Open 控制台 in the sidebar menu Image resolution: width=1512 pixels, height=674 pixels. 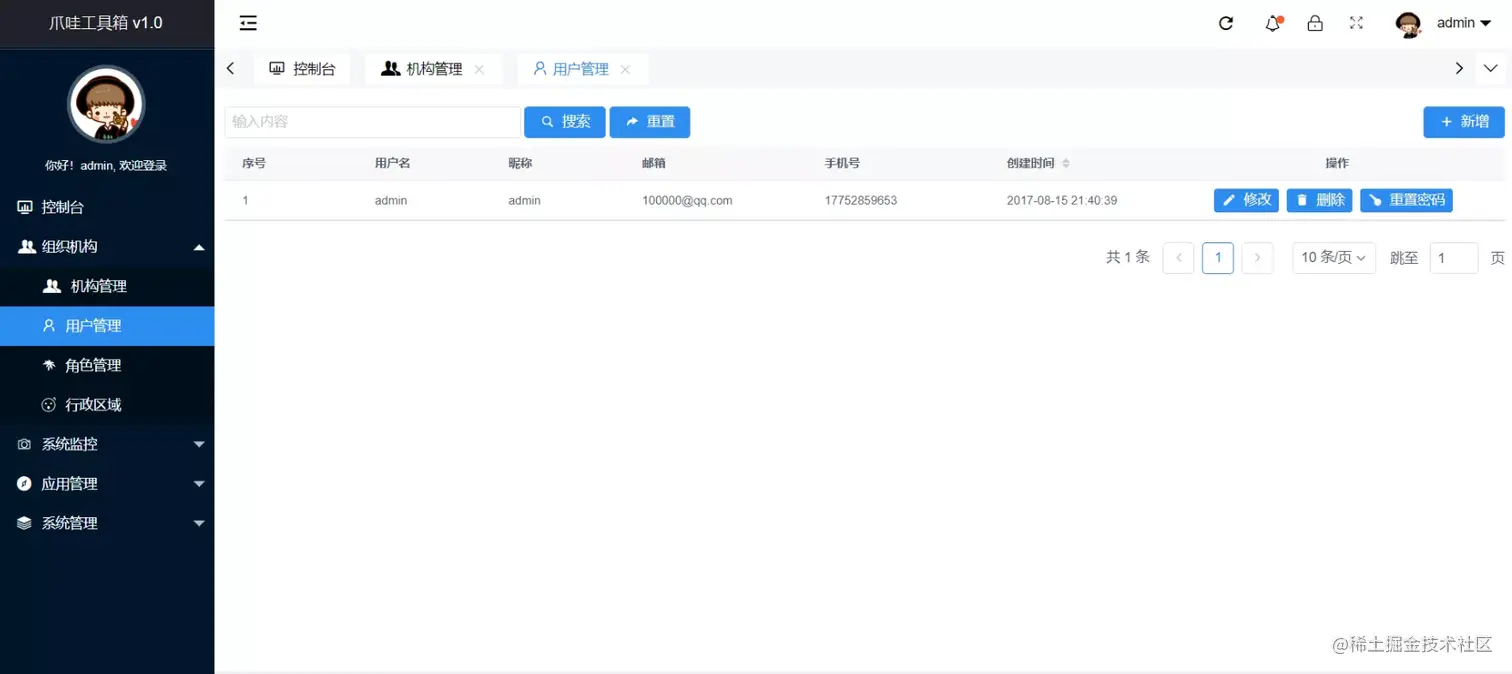(x=107, y=207)
